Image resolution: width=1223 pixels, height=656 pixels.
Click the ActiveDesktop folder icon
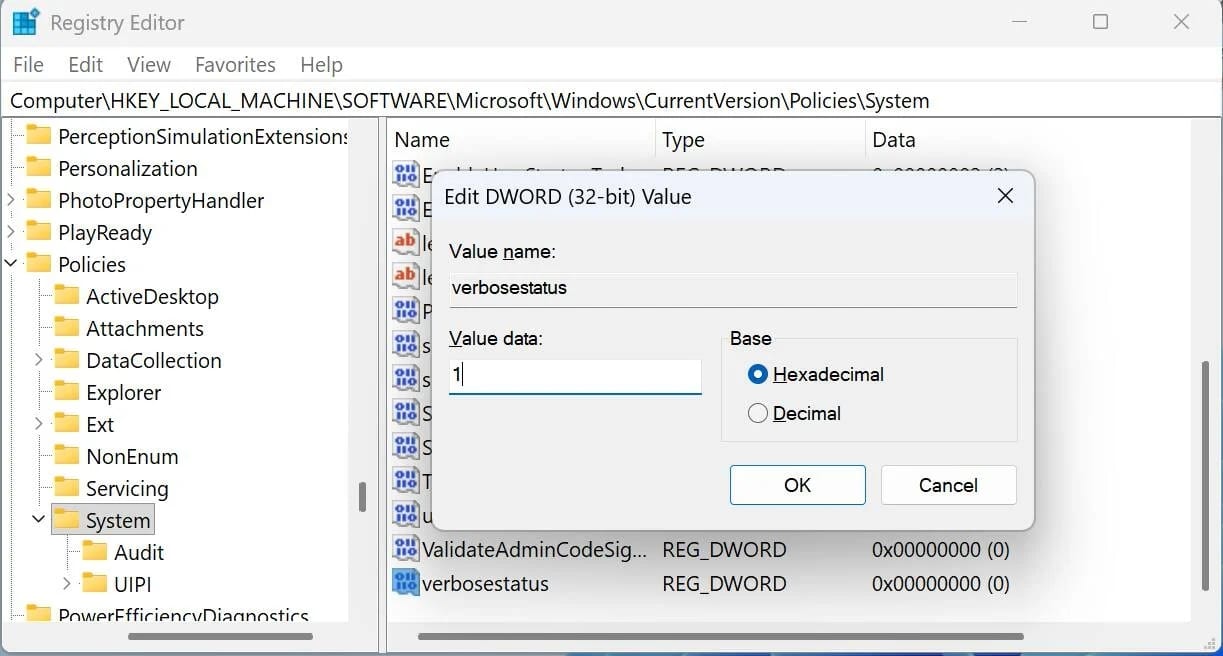click(x=66, y=296)
